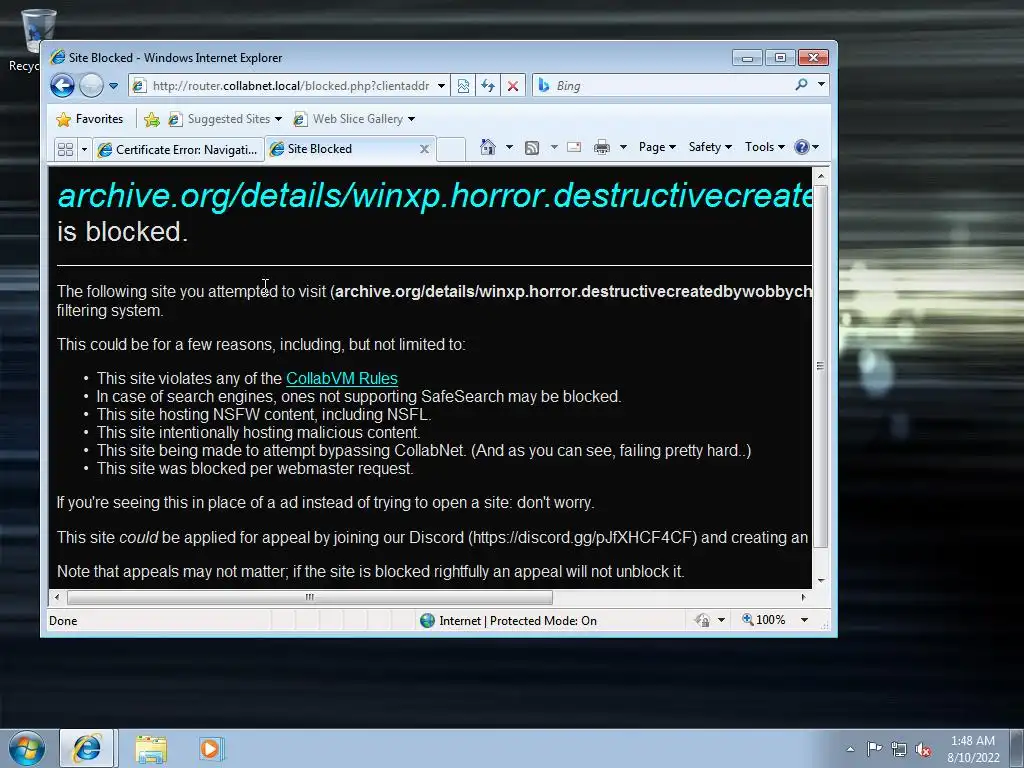Launch Windows Media Player from taskbar
1024x768 pixels.
point(211,748)
